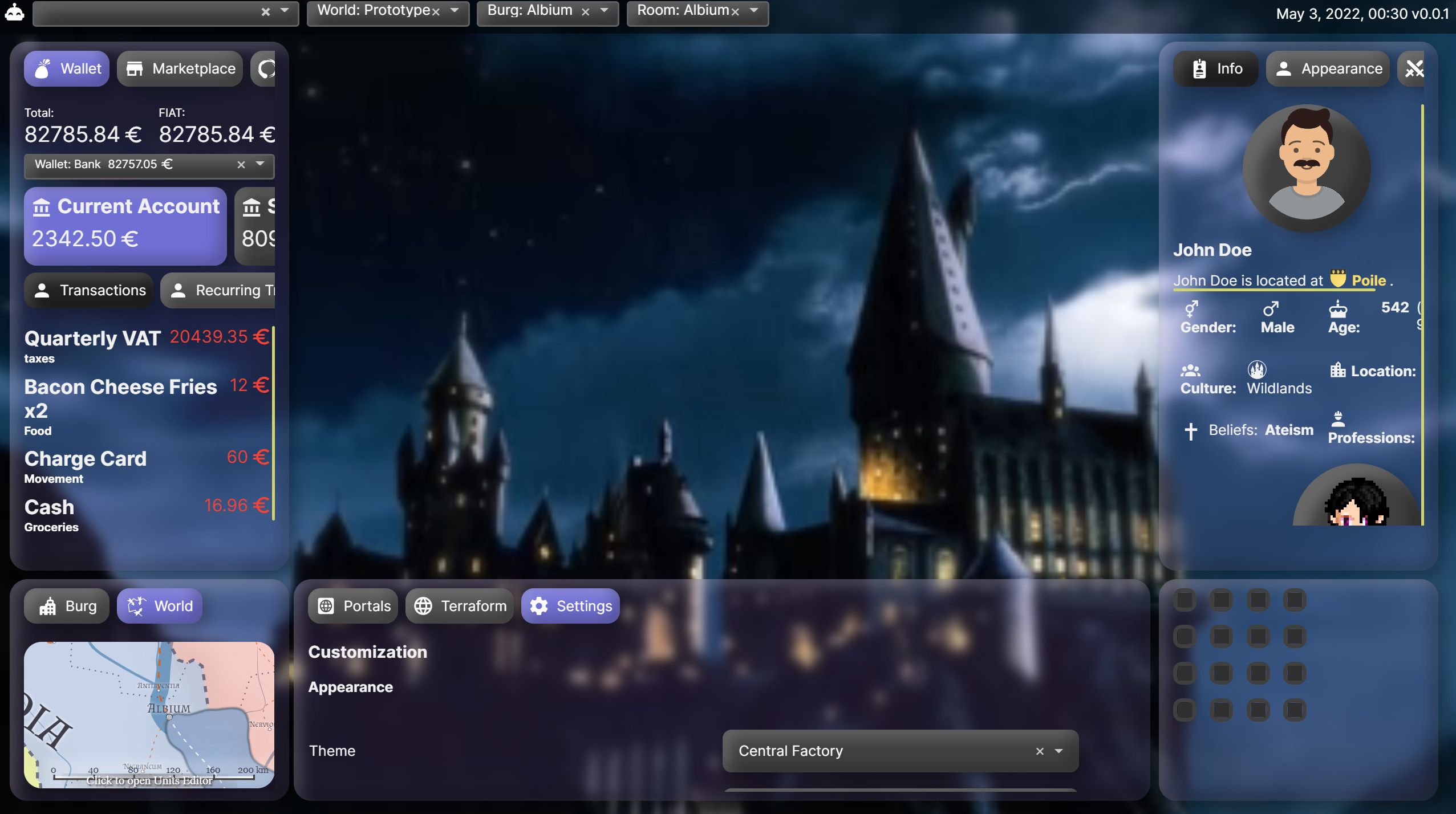This screenshot has width=1456, height=814.
Task: Follow the Poile location link
Action: (1369, 280)
